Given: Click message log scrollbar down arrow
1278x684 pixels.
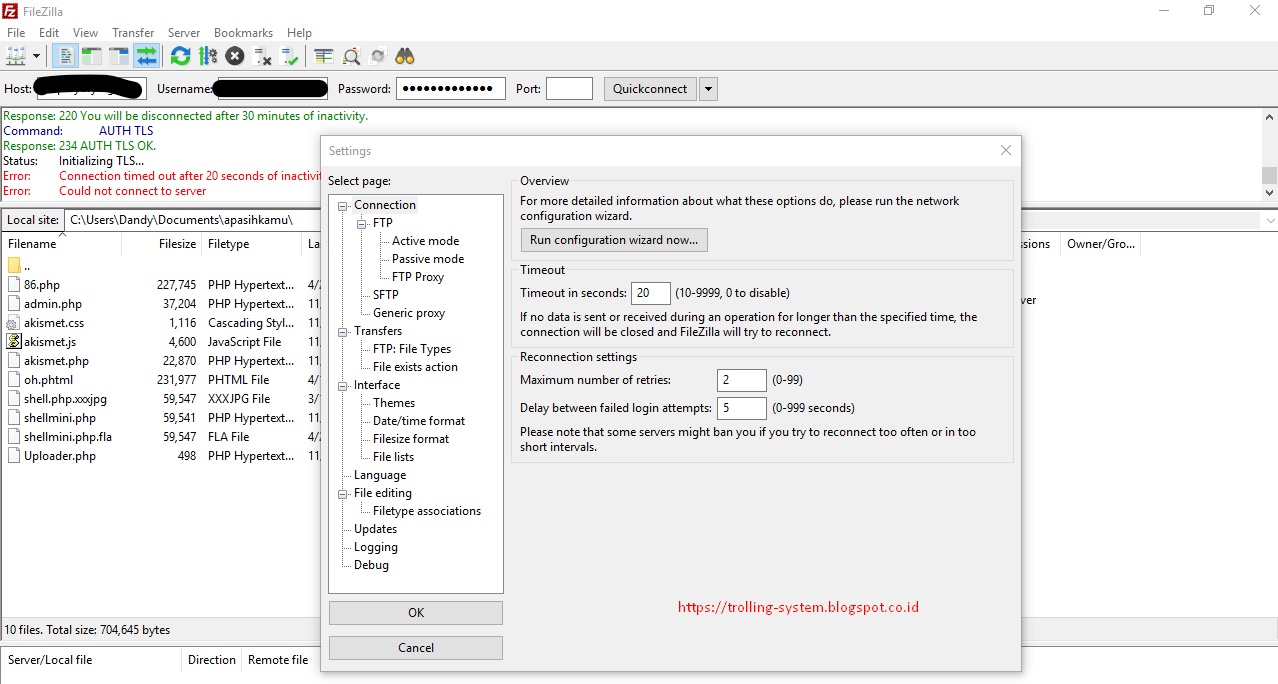Looking at the screenshot, I should tap(1269, 193).
